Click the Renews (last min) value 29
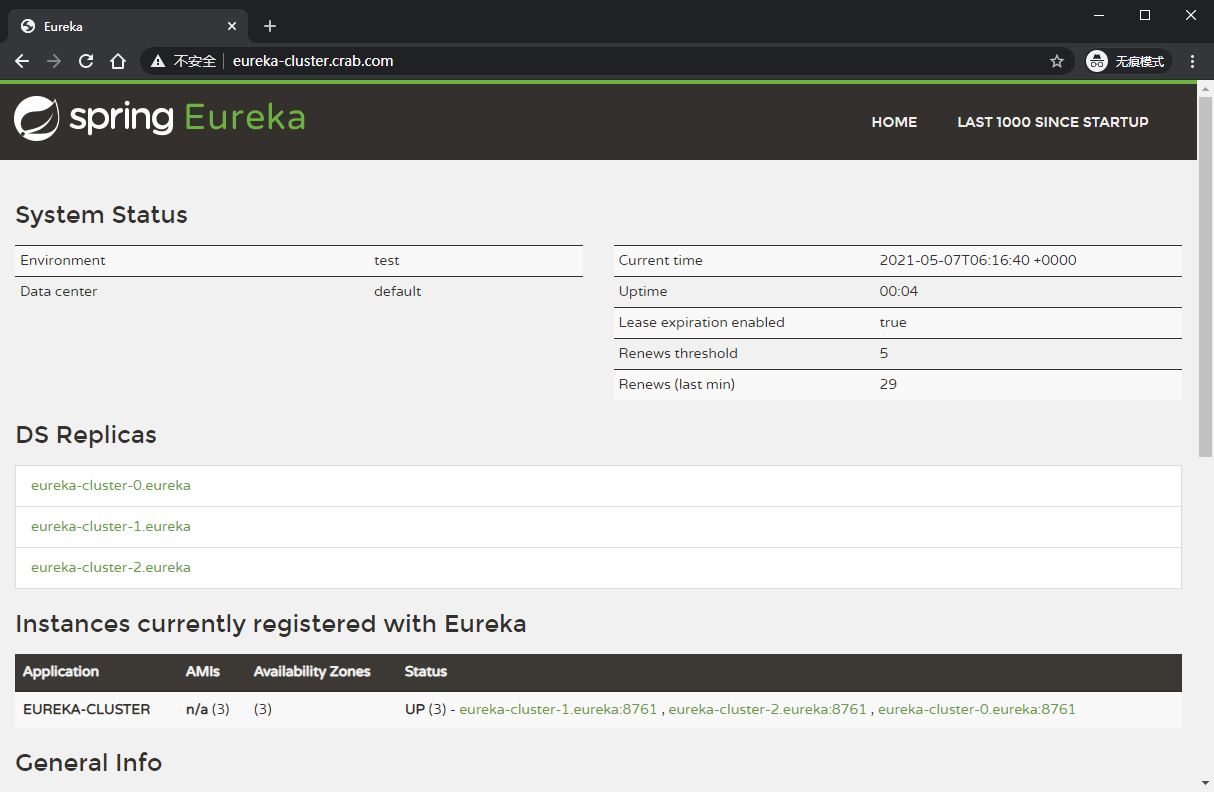Viewport: 1214px width, 792px height. 888,384
